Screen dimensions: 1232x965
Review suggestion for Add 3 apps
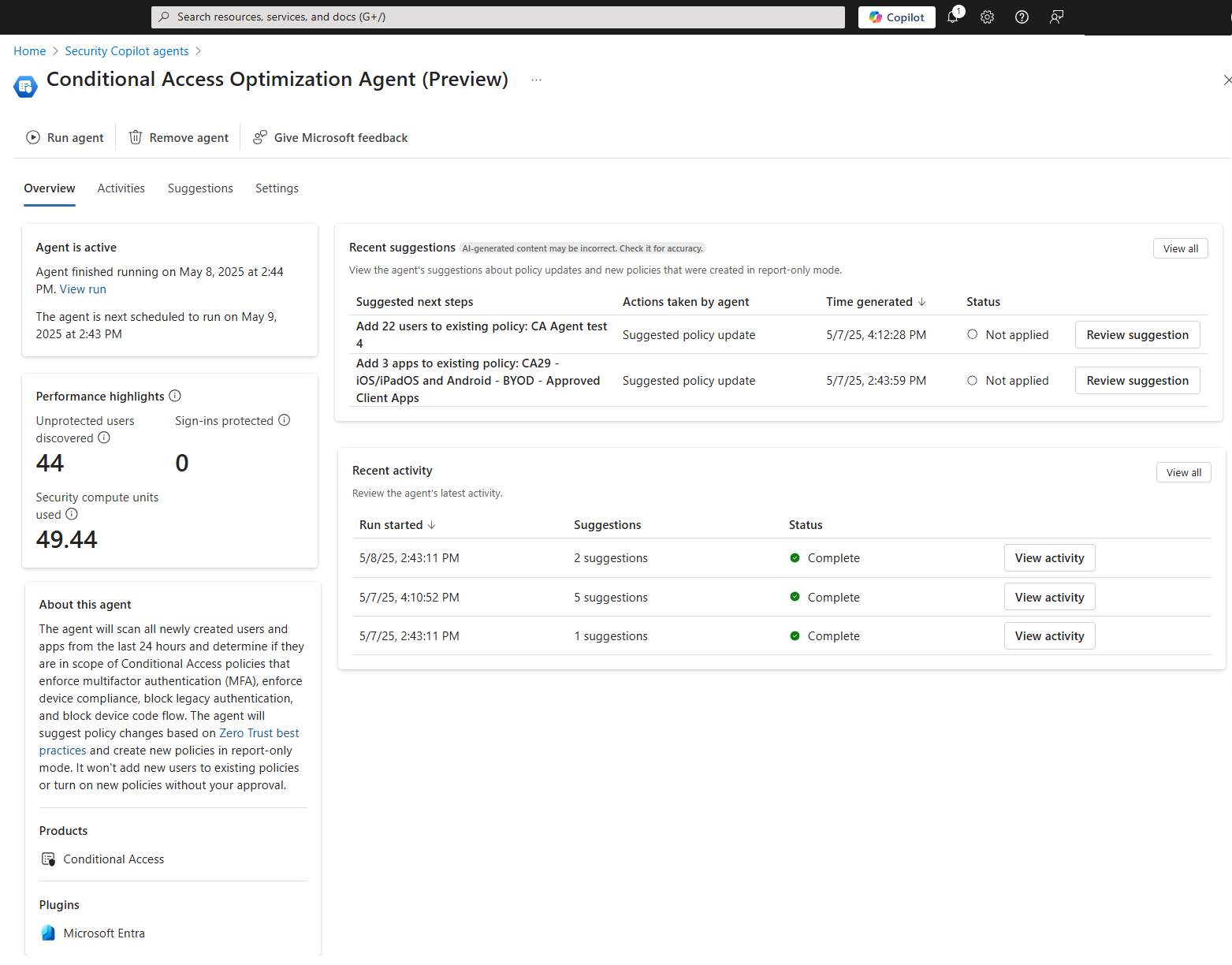point(1137,381)
